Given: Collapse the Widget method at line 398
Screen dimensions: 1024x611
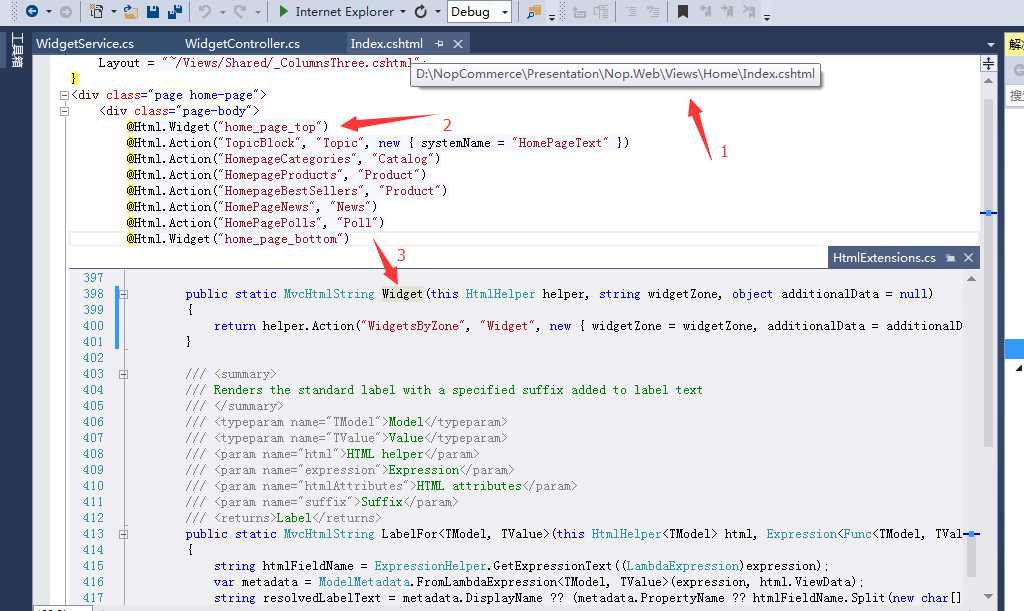Looking at the screenshot, I should pyautogui.click(x=123, y=294).
